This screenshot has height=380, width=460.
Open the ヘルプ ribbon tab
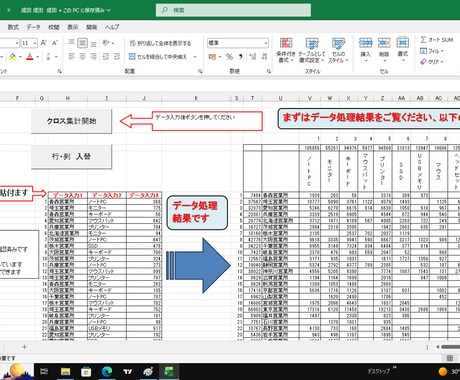pos(112,27)
